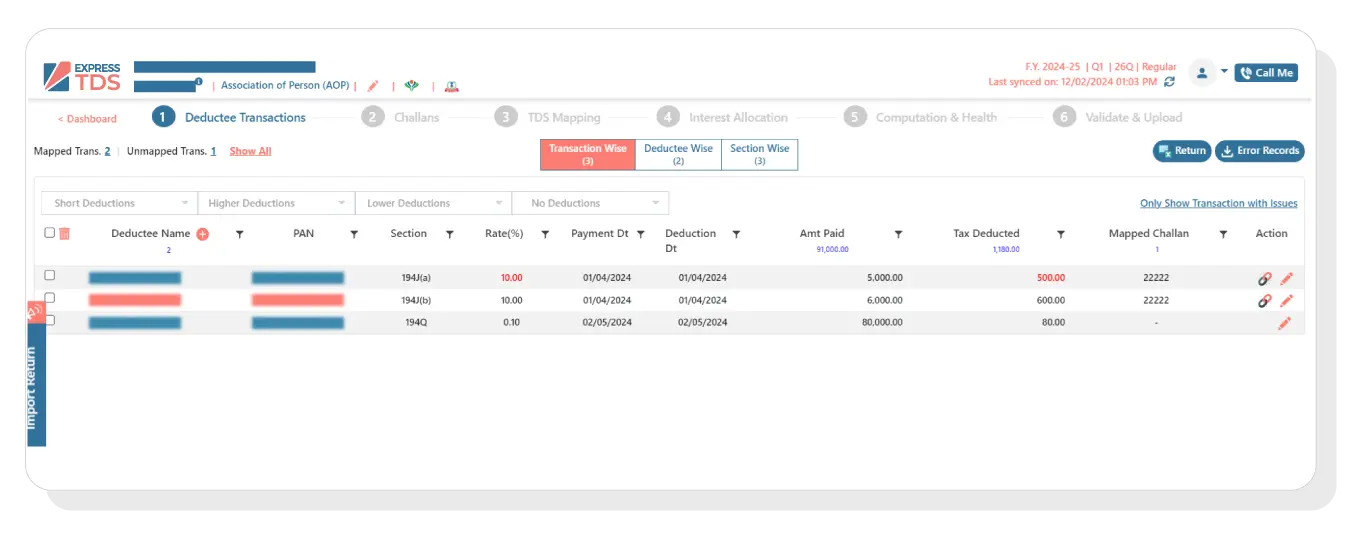Click the pencil edit icon beside Association of Person
The height and width of the screenshot is (551, 1366).
(x=373, y=86)
